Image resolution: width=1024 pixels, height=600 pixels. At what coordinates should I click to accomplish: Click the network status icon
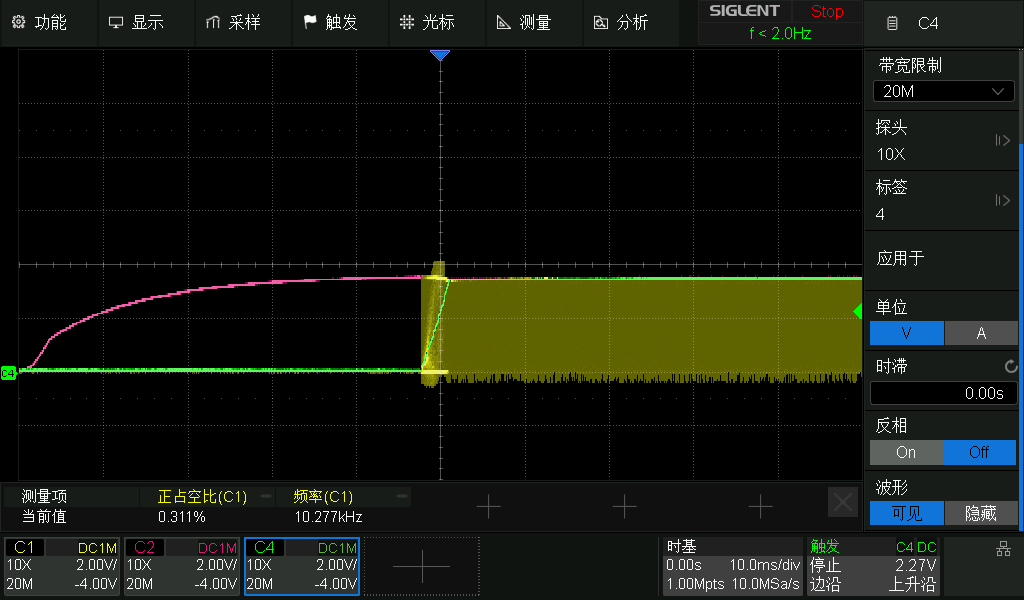click(x=1004, y=549)
